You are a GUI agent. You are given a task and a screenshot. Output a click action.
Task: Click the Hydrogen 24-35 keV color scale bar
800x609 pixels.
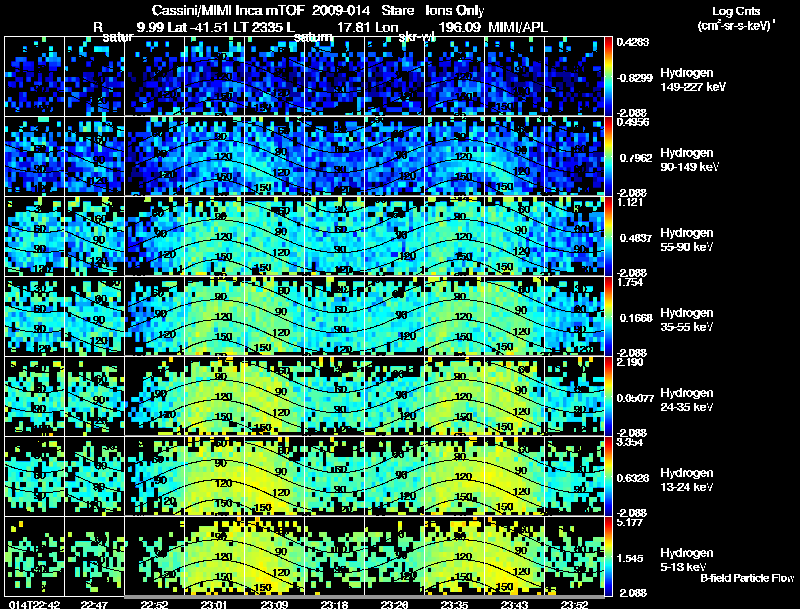point(609,396)
